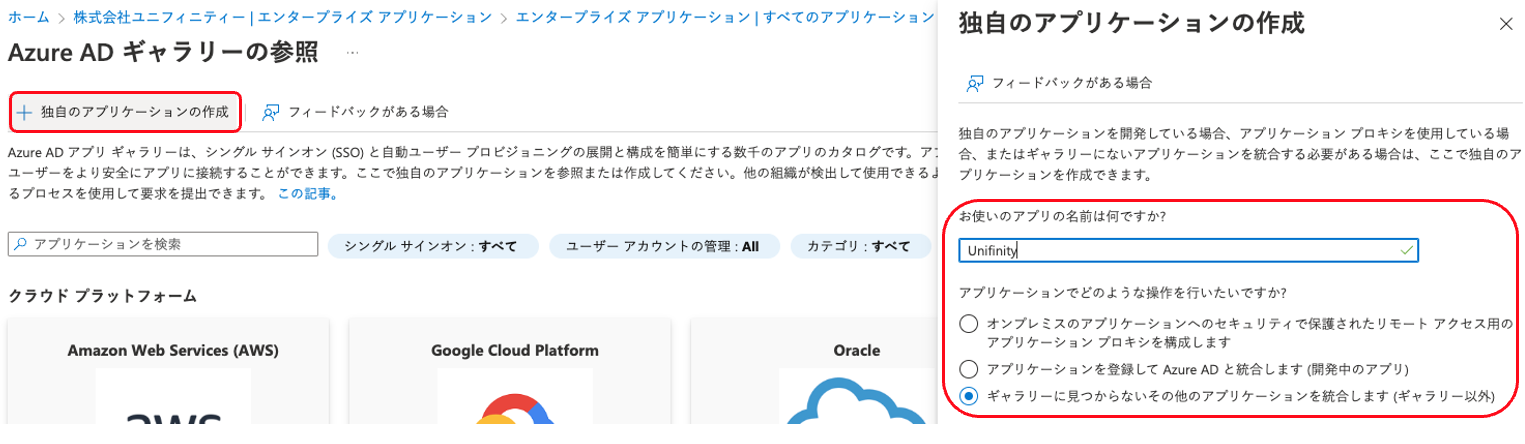Click plus icon for 独自のアプリケーションの作成
Screen dimensions: 1525x444
point(25,112)
